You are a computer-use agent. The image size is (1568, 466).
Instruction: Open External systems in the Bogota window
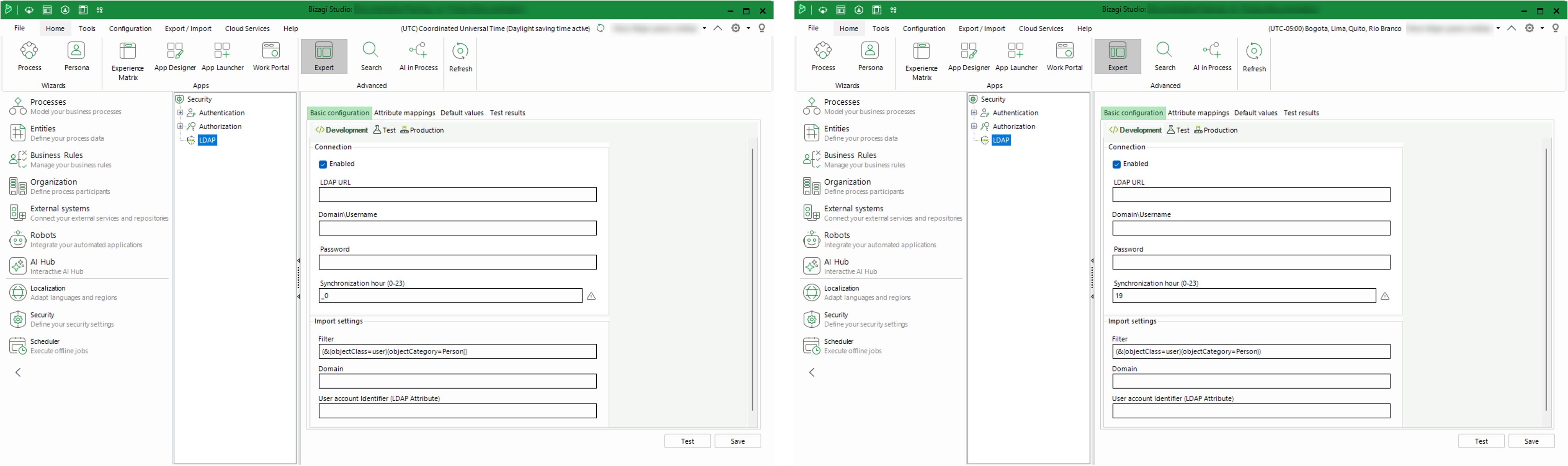(882, 214)
